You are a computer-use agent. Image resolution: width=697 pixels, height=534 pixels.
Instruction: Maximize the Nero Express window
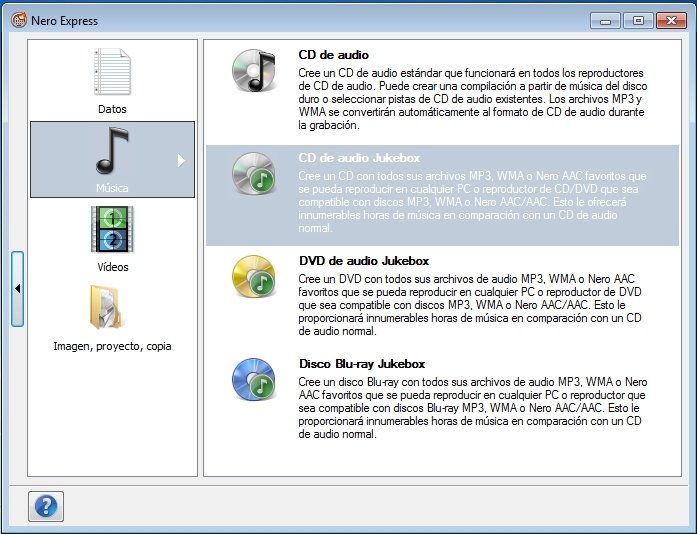coord(638,20)
